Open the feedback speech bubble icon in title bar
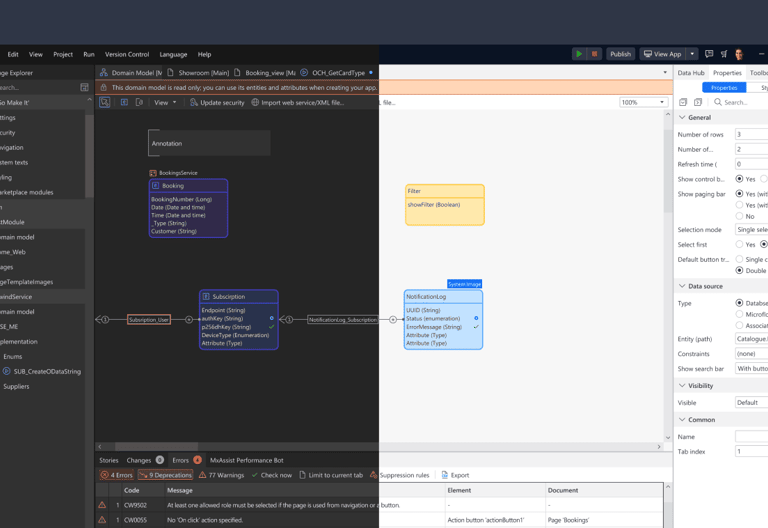 coord(709,54)
